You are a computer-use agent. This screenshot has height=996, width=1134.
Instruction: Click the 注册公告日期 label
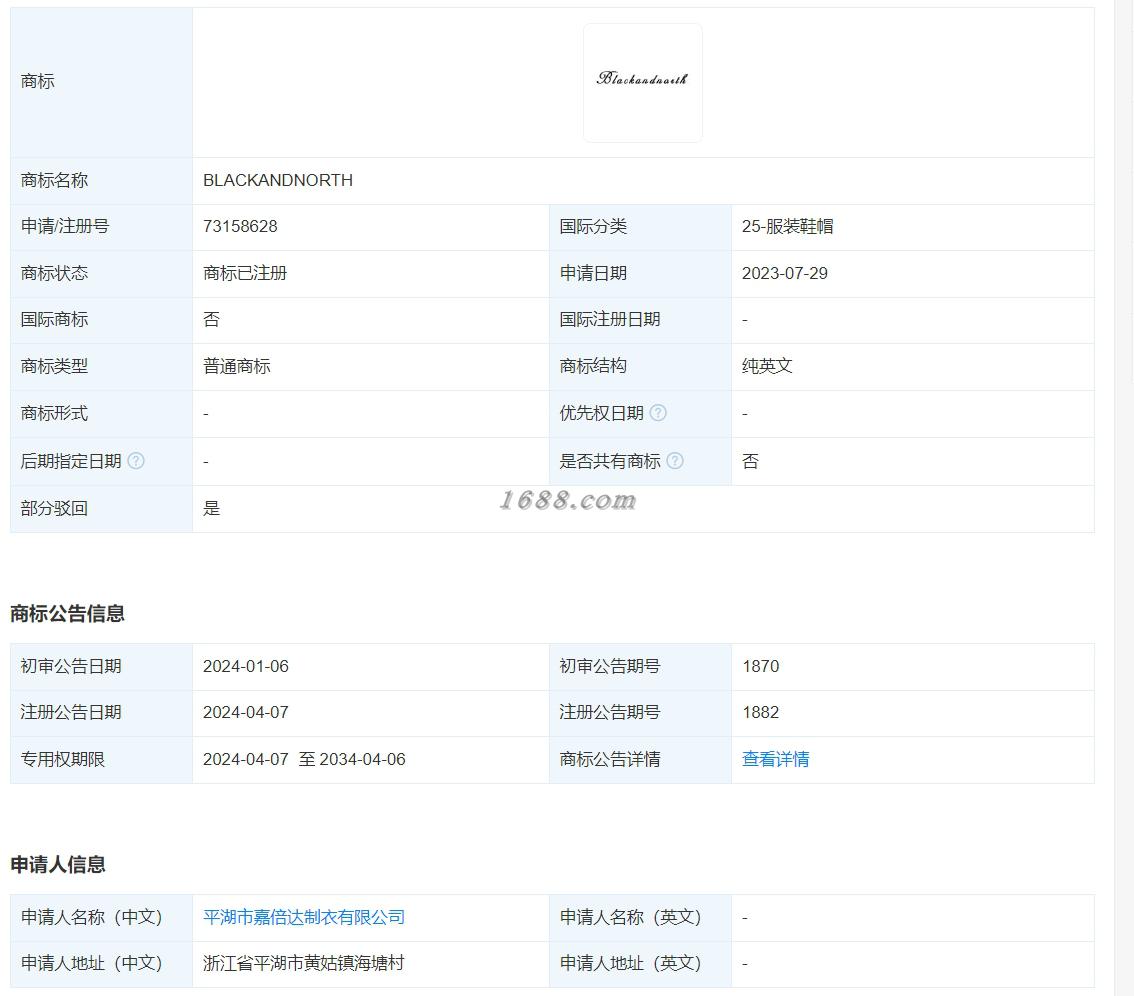coord(71,712)
